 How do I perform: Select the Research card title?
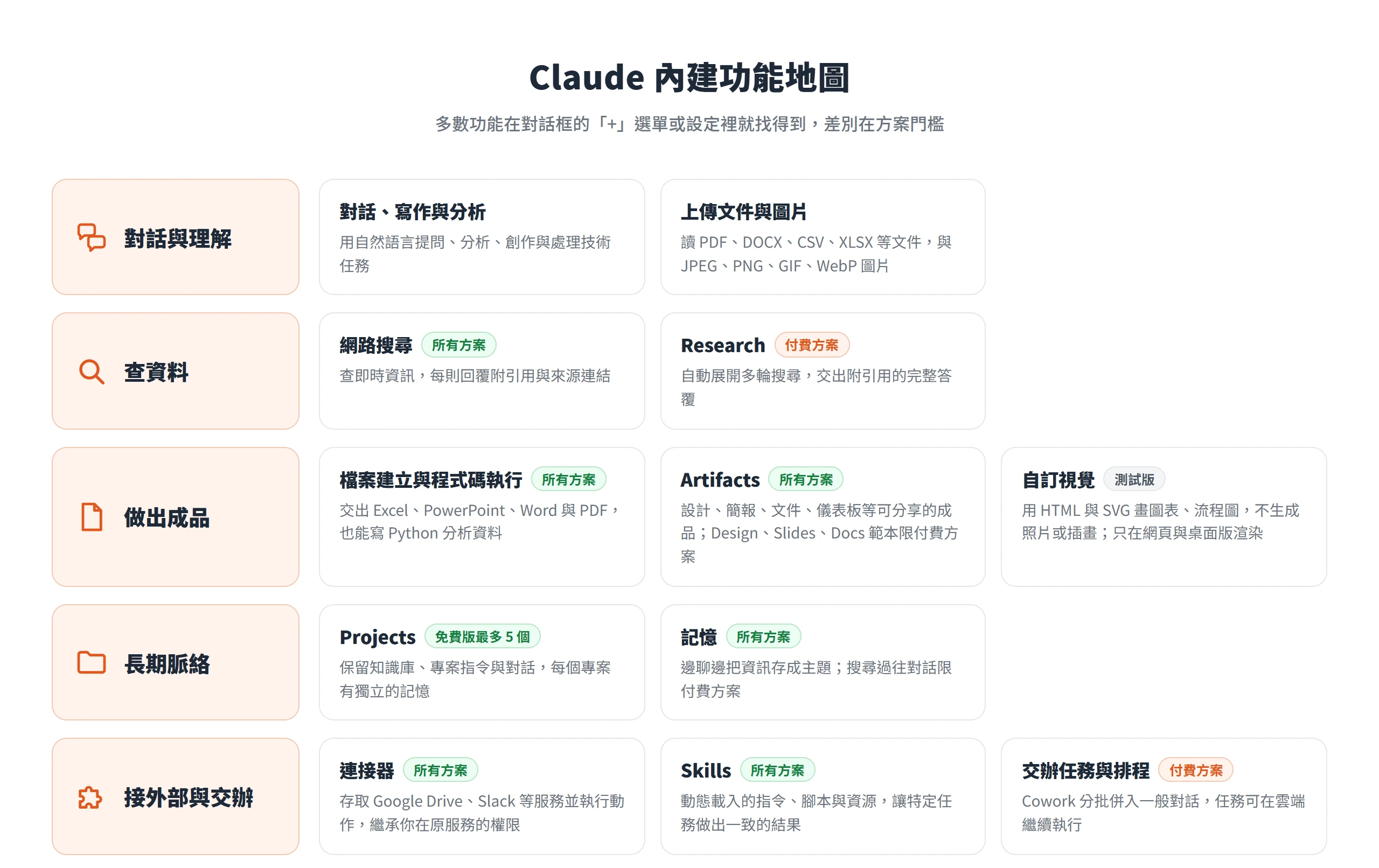[723, 345]
